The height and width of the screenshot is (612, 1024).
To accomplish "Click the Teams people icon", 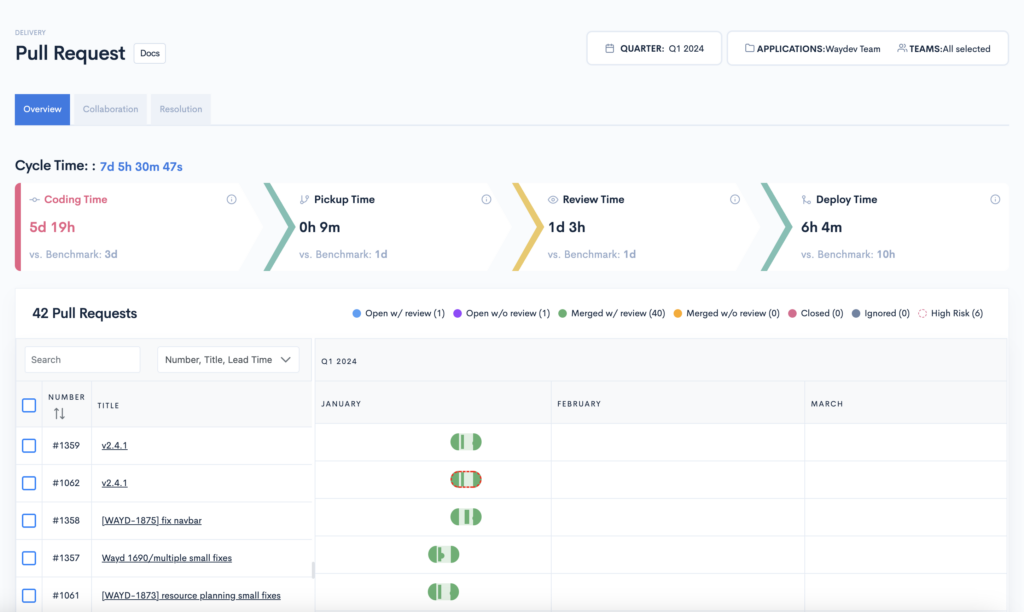I will (902, 48).
